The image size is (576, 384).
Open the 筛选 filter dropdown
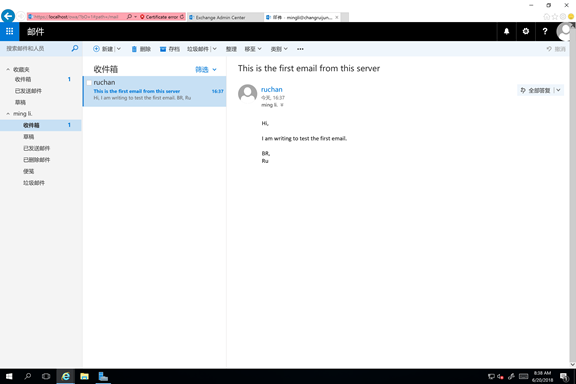click(206, 69)
